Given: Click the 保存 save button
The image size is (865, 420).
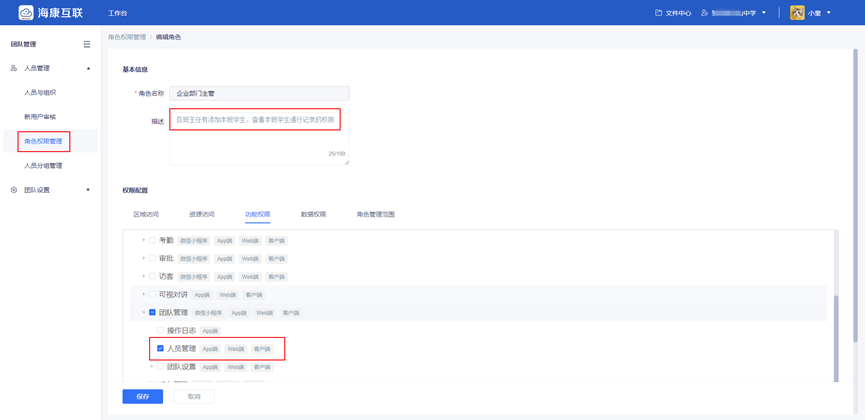Looking at the screenshot, I should (142, 397).
